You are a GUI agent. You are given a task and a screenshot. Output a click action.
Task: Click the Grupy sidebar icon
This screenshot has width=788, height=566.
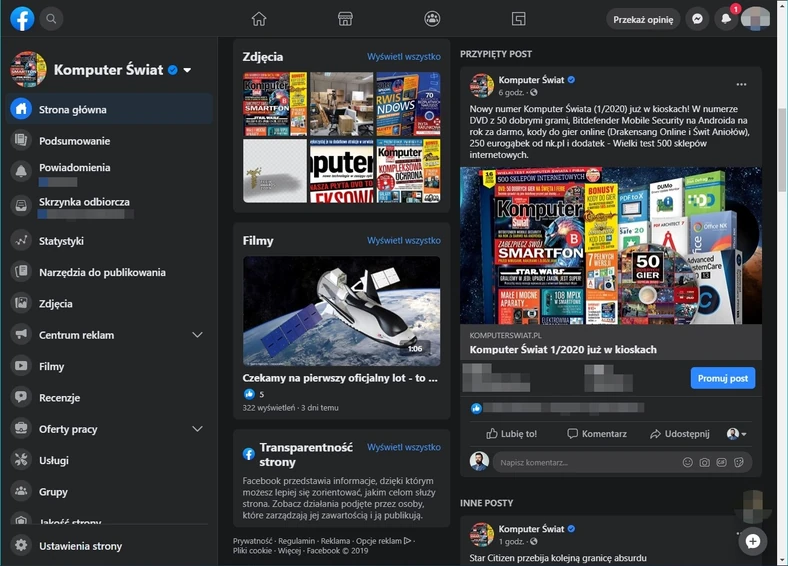point(21,491)
